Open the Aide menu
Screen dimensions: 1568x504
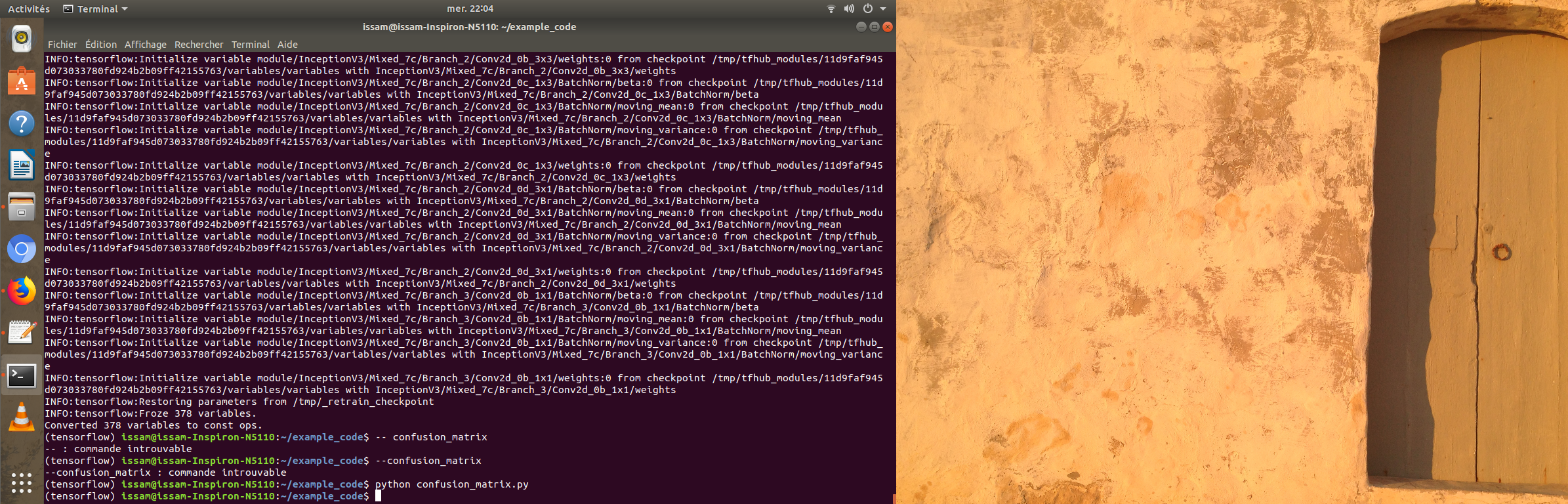287,45
